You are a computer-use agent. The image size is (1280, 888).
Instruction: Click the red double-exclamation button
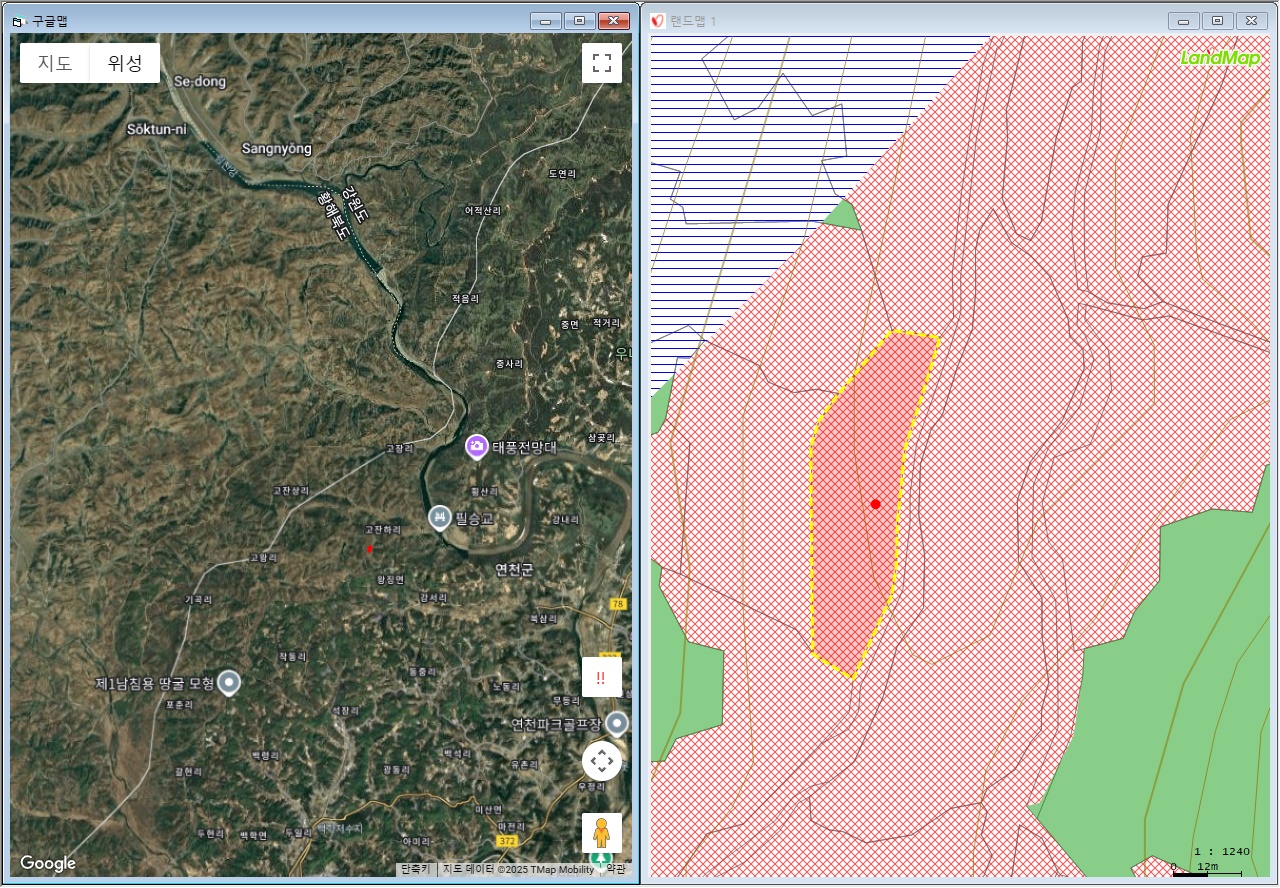pyautogui.click(x=602, y=678)
